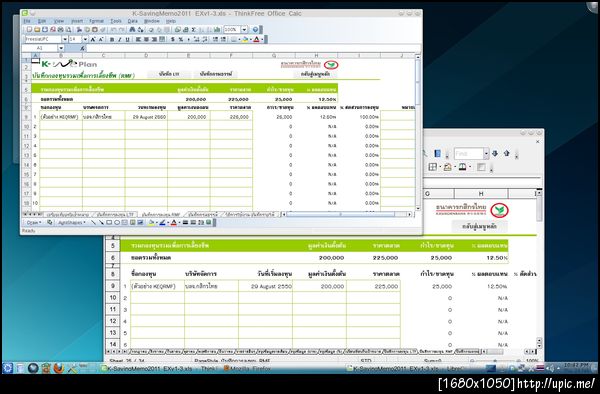Undo the last action in ThinkFree
600x394 pixels.
coord(113,29)
